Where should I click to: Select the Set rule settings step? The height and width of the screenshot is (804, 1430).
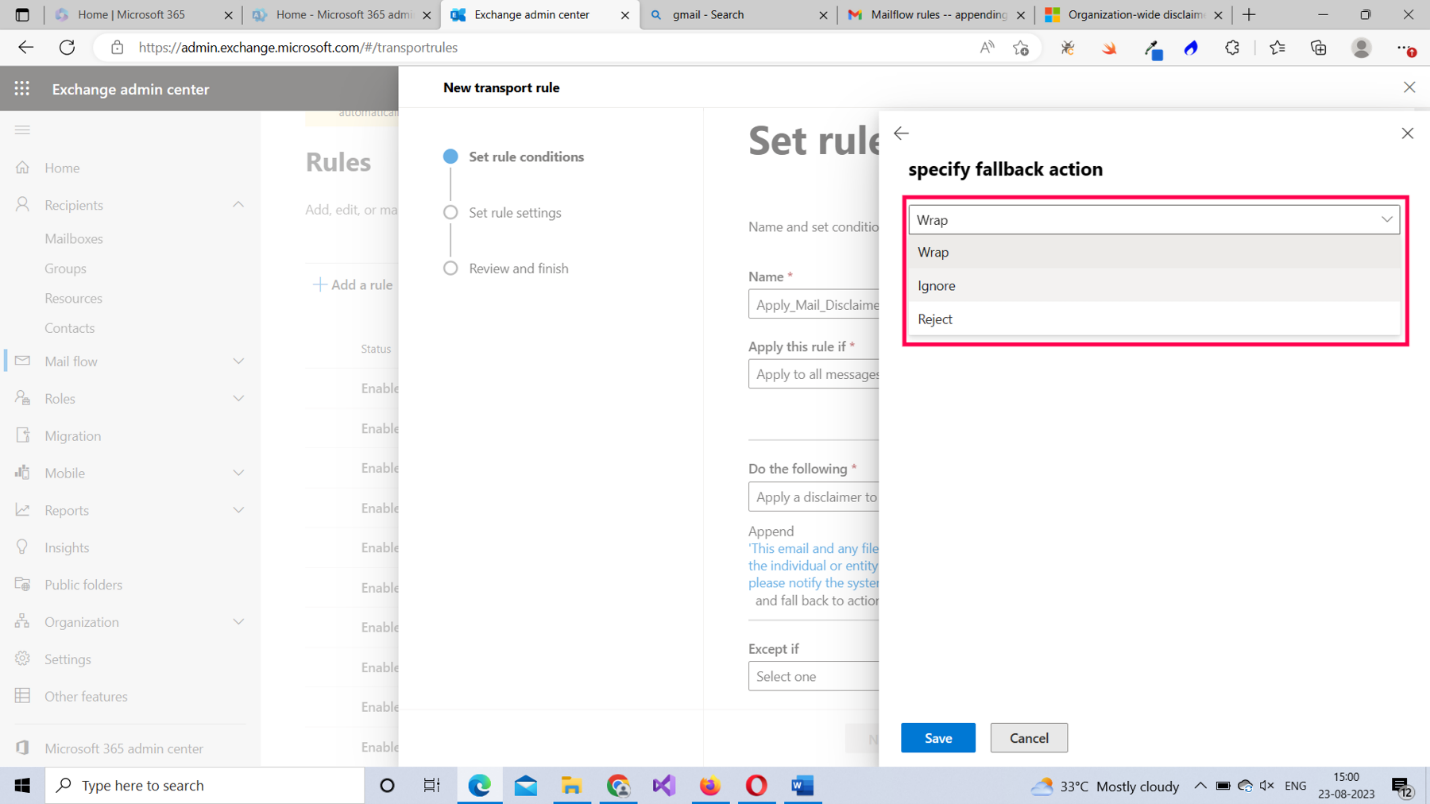click(x=514, y=213)
